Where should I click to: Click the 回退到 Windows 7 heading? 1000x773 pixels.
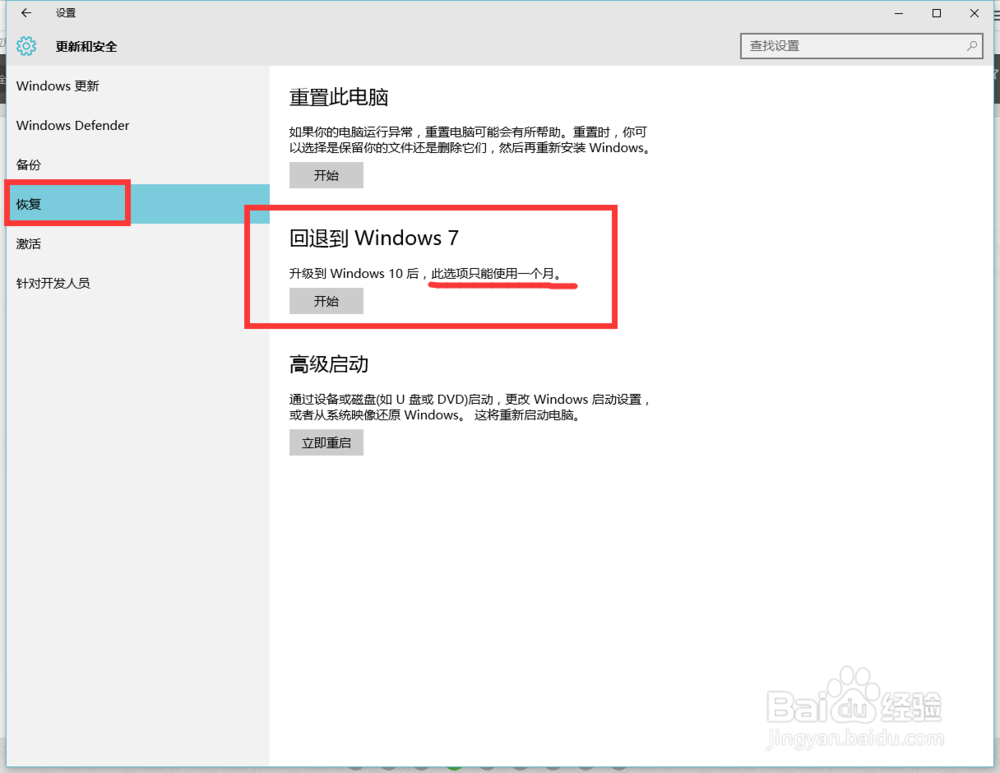pyautogui.click(x=373, y=238)
